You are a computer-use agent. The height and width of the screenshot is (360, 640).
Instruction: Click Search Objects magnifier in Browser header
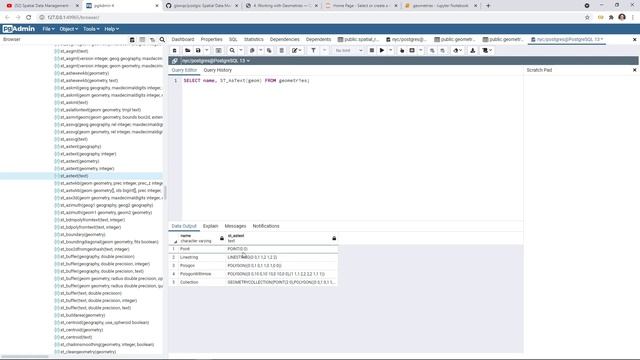pos(162,40)
